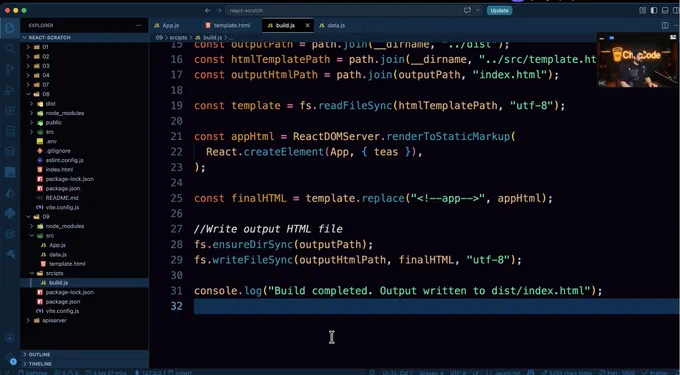This screenshot has height=375, width=680.
Task: Expand folder 04
Action: tap(85, 75)
